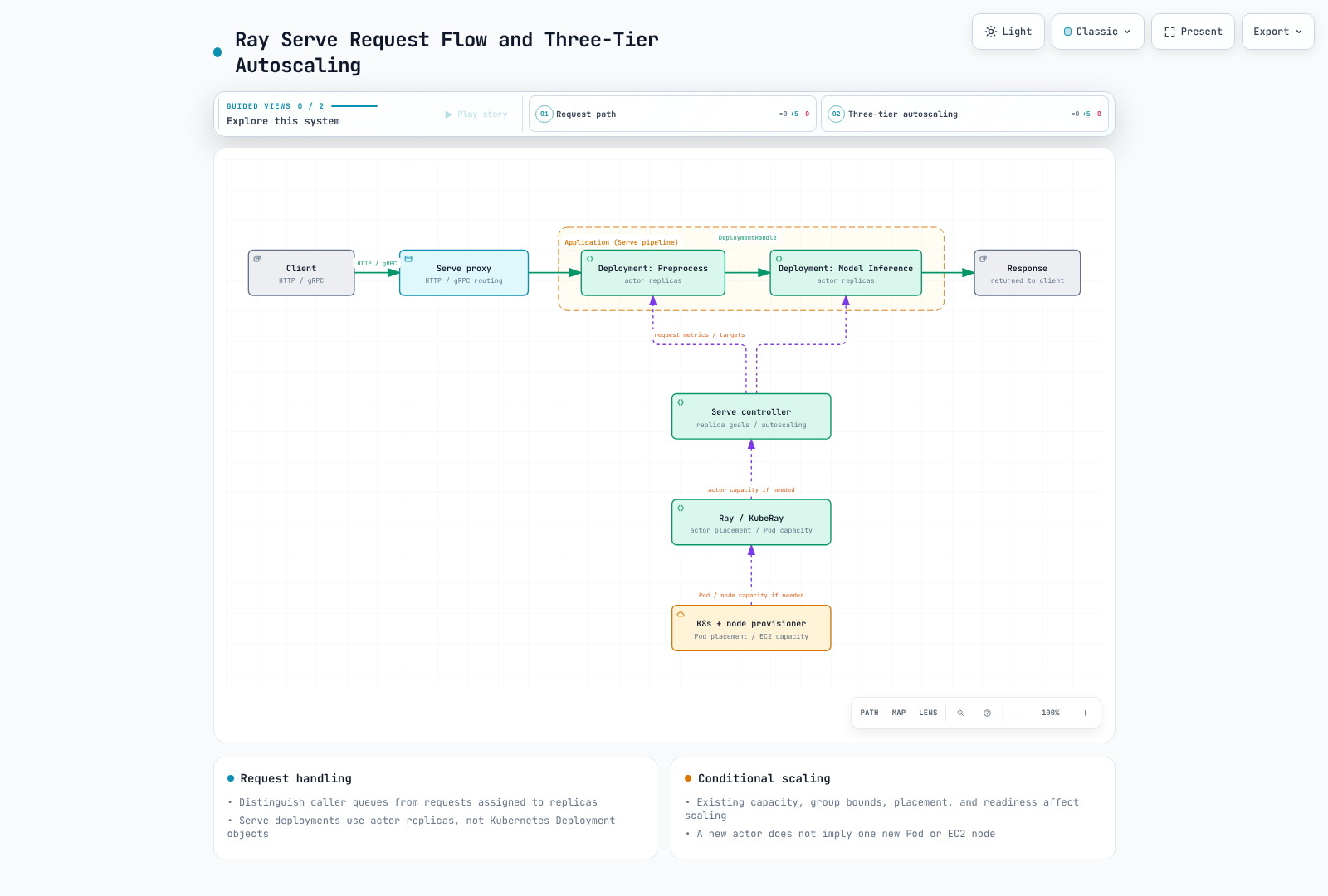Click the Explore this system text
Screen dimensions: 1328x896
pos(283,121)
